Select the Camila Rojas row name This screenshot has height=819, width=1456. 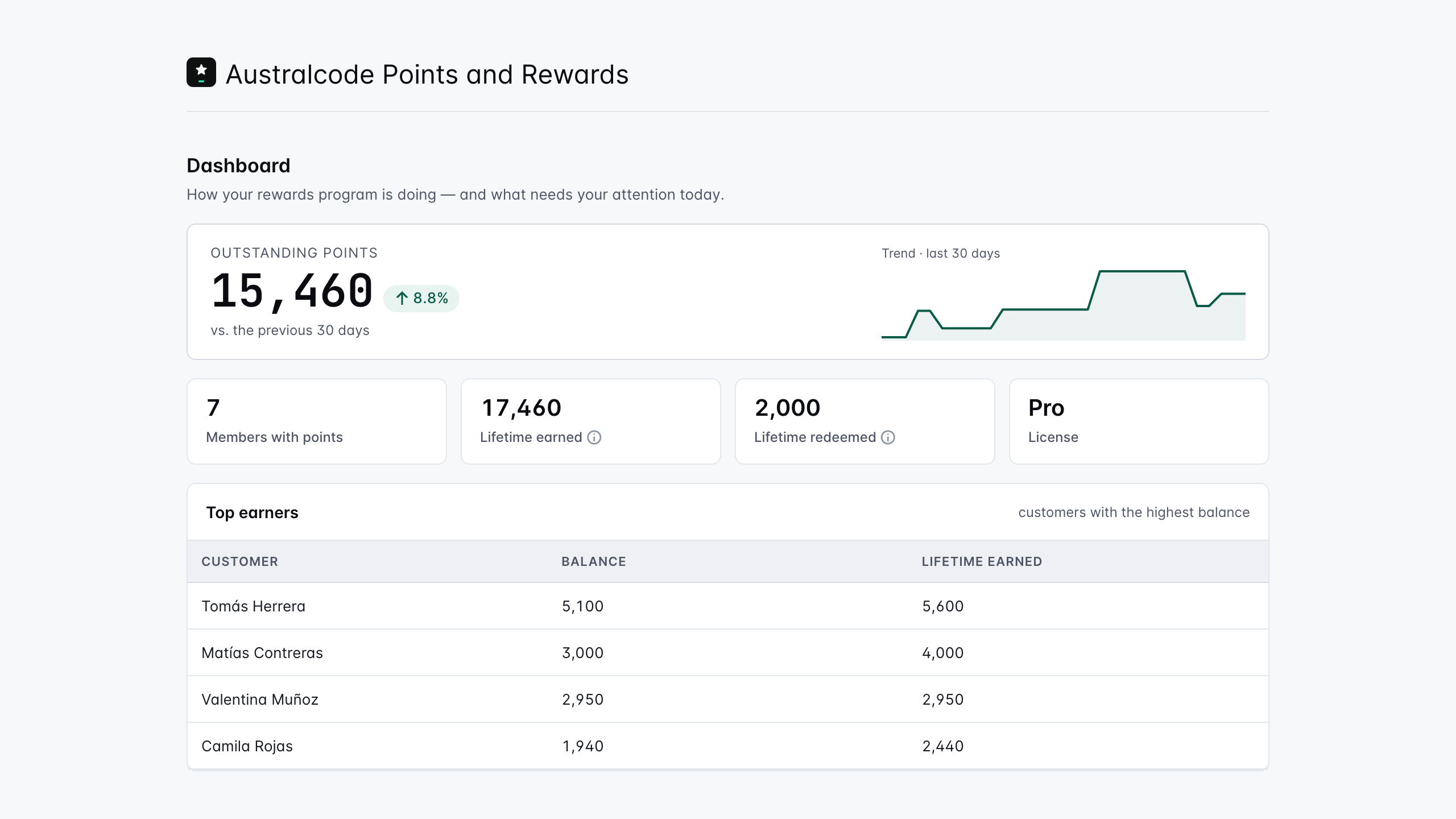247,746
